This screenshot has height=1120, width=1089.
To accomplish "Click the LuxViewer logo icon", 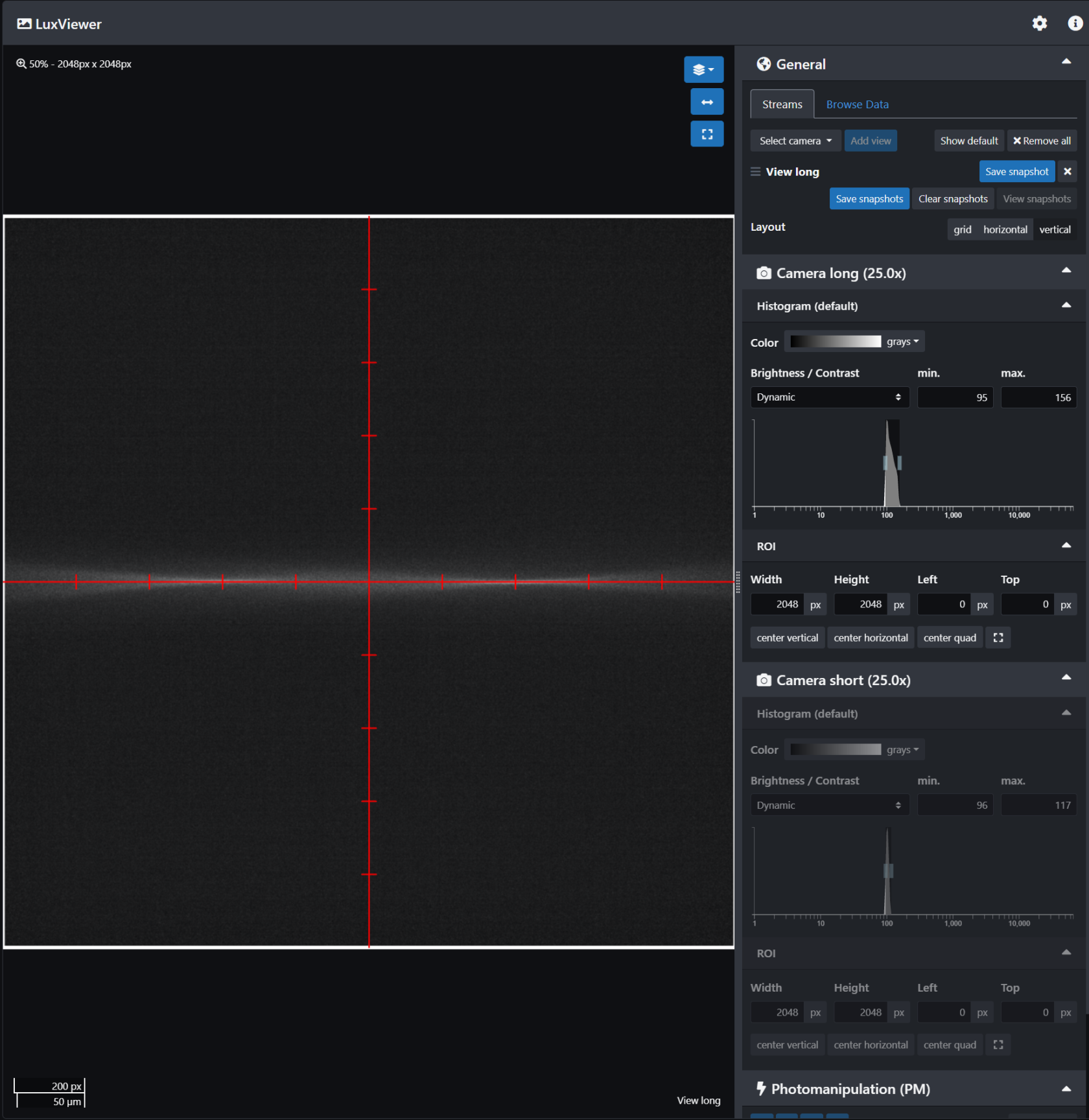I will tap(24, 24).
